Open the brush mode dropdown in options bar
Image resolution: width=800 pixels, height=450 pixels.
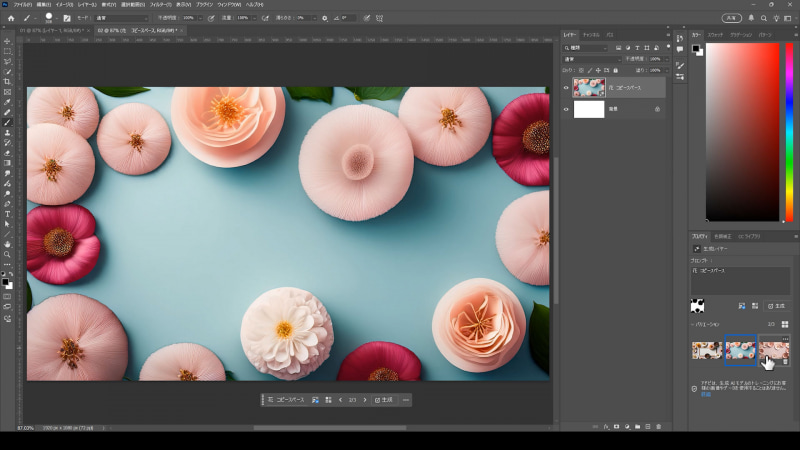click(x=122, y=18)
